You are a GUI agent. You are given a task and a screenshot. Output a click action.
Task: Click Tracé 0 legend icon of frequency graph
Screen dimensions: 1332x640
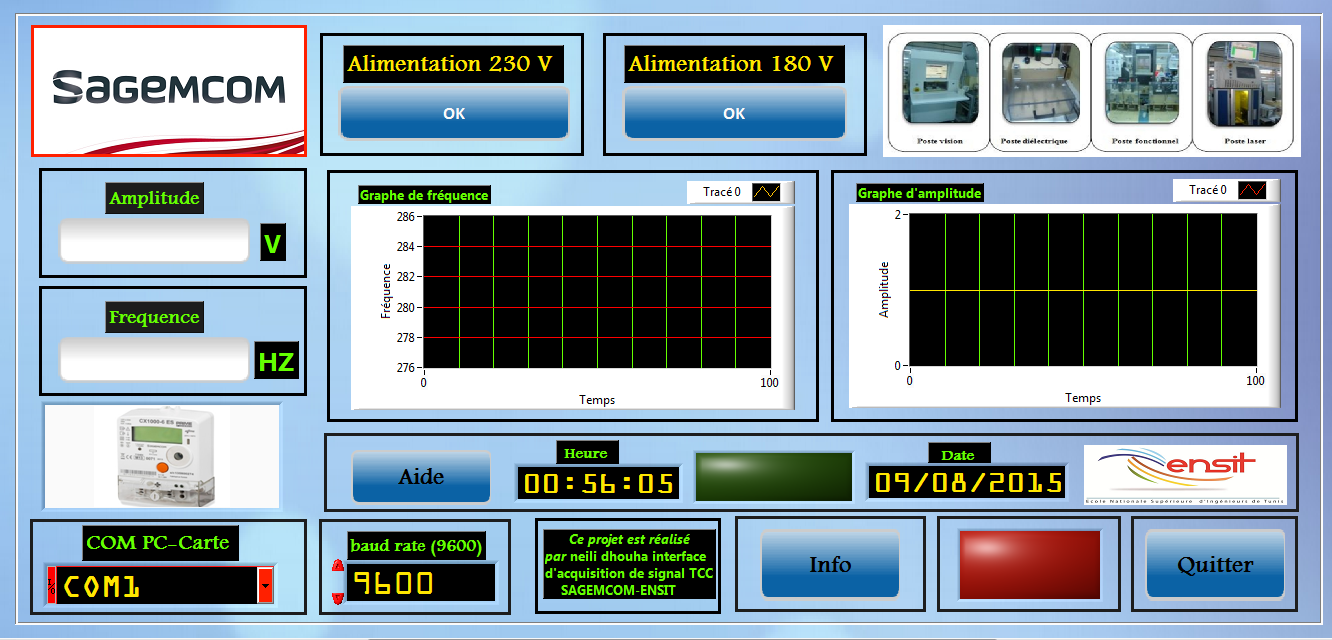[x=767, y=192]
